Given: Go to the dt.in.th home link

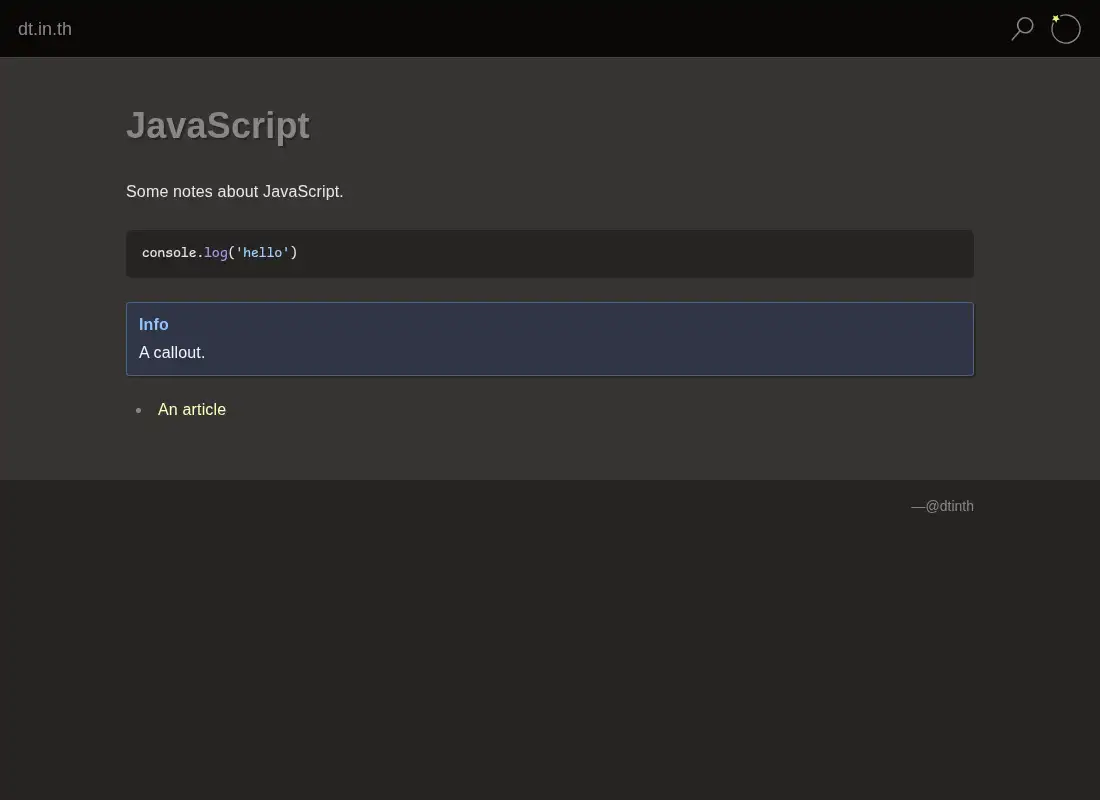Looking at the screenshot, I should [x=45, y=29].
